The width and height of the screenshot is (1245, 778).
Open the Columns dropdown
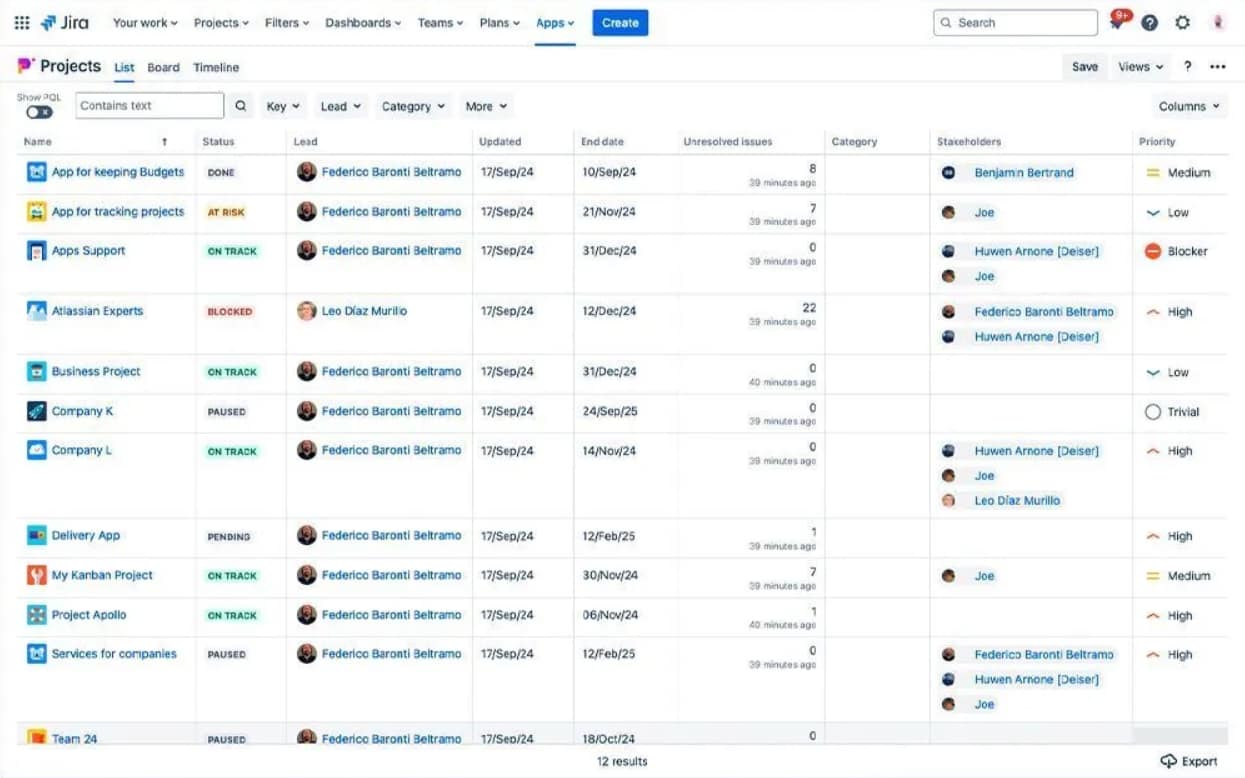pos(1189,106)
